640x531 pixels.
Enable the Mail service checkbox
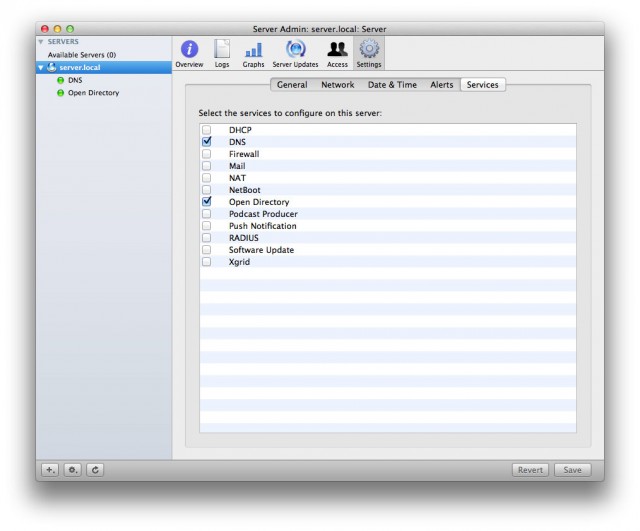coord(207,166)
